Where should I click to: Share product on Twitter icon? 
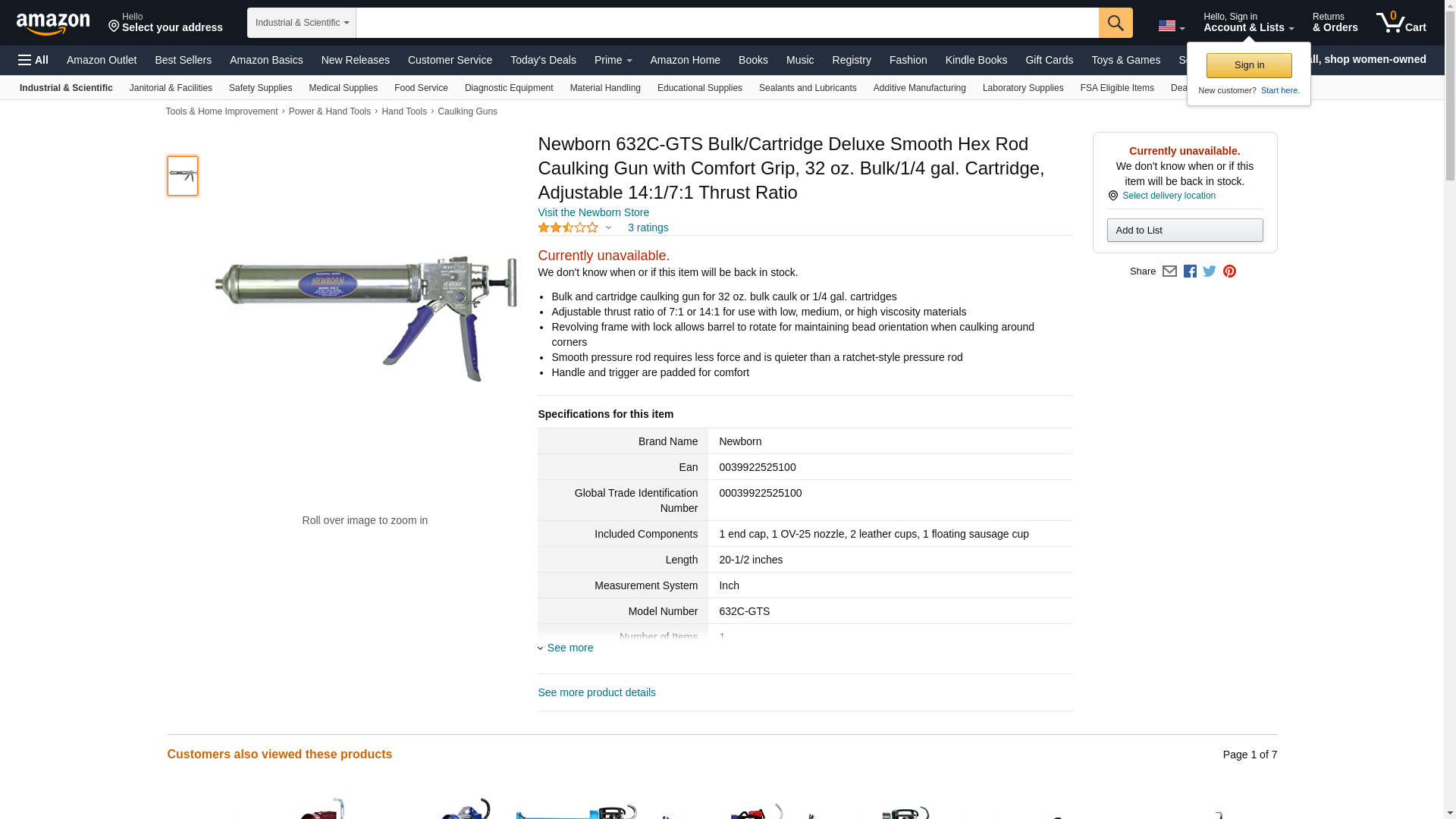tap(1210, 271)
